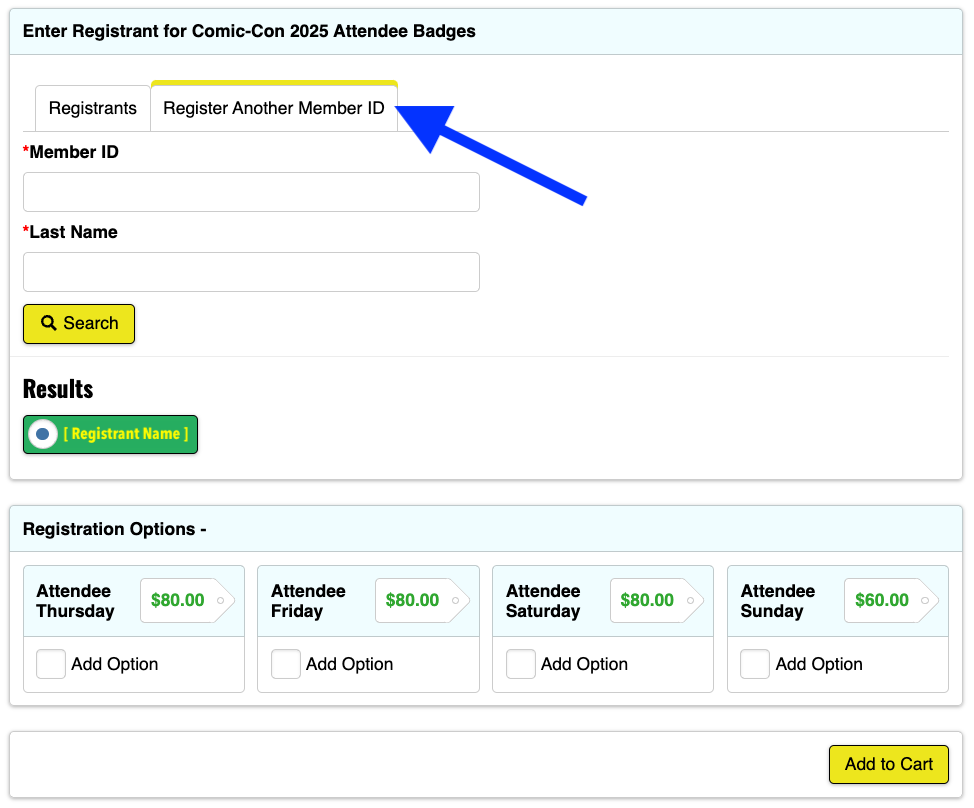This screenshot has width=974, height=808.
Task: Open the Register Another Member ID tab
Action: pyautogui.click(x=274, y=108)
